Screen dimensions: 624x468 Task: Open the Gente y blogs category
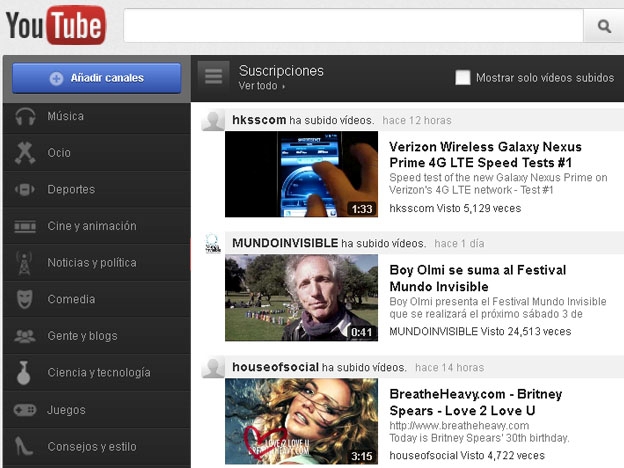(x=97, y=336)
